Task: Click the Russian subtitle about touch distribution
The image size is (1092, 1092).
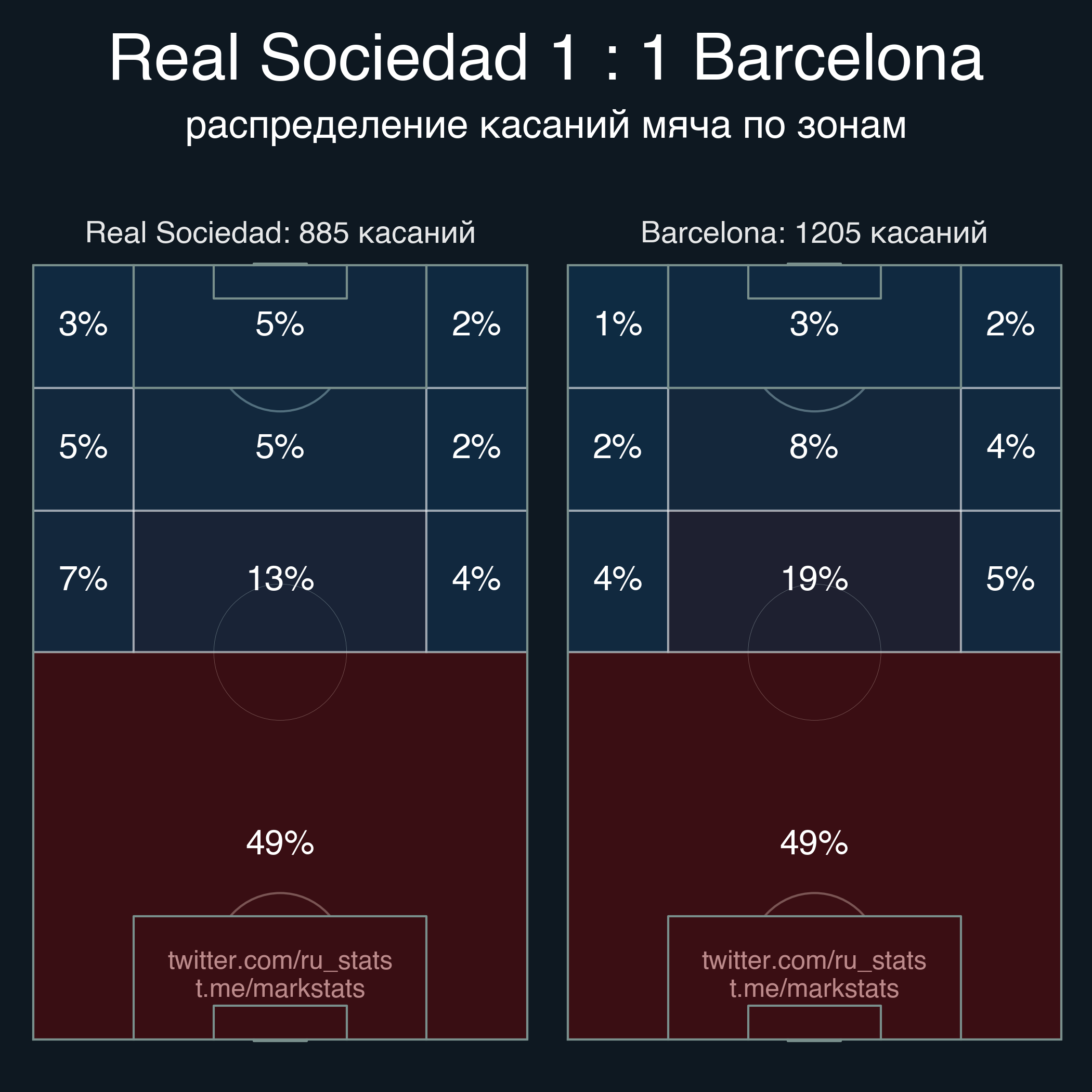Action: (x=546, y=125)
